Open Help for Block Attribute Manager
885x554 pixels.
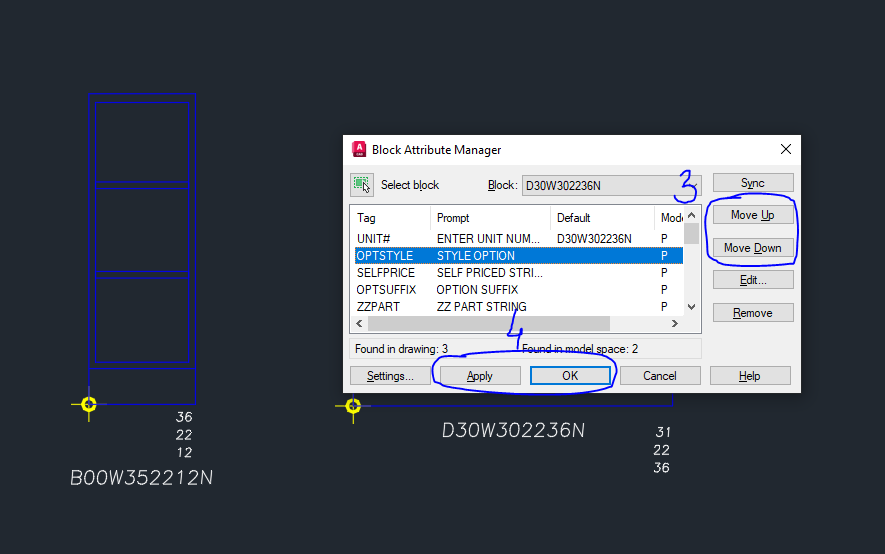click(x=750, y=376)
